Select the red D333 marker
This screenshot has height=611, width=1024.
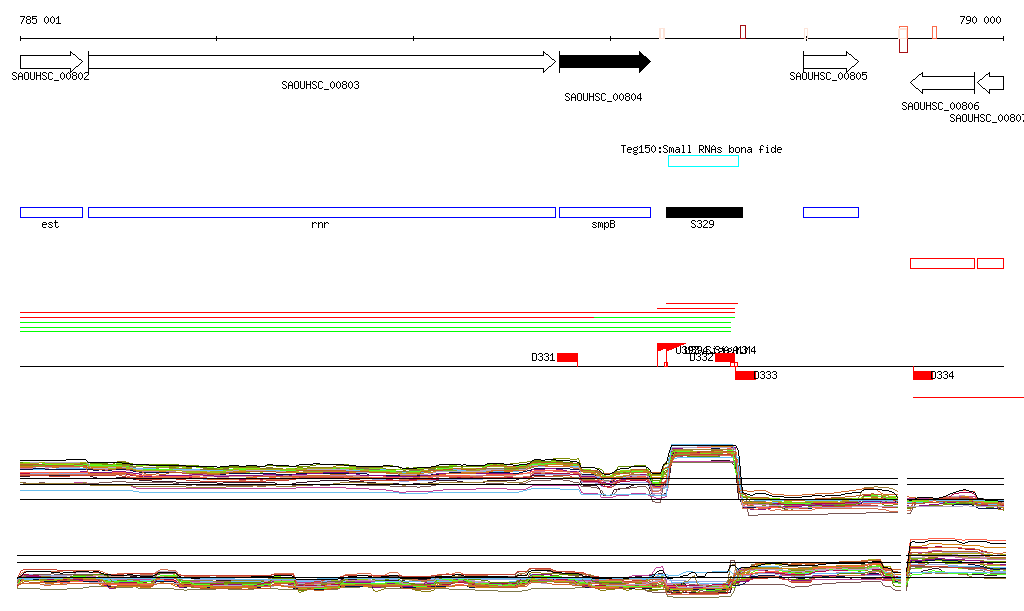745,375
